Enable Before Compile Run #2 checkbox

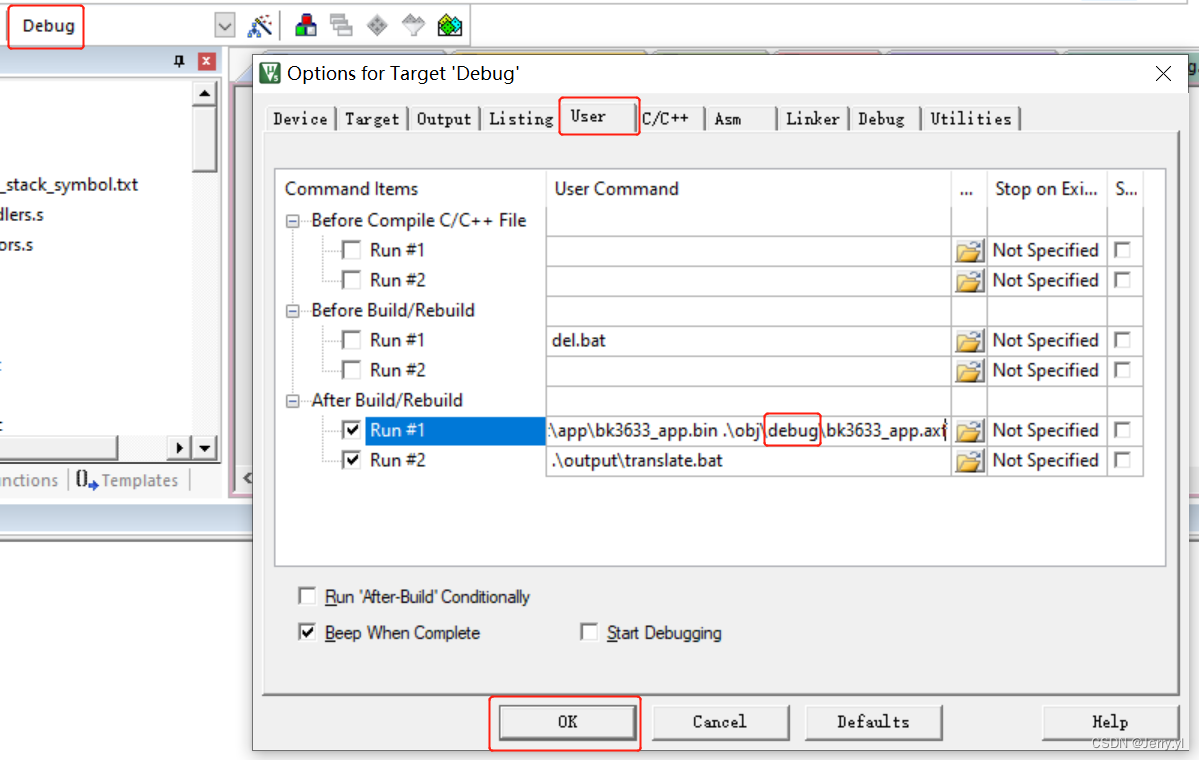[x=351, y=281]
